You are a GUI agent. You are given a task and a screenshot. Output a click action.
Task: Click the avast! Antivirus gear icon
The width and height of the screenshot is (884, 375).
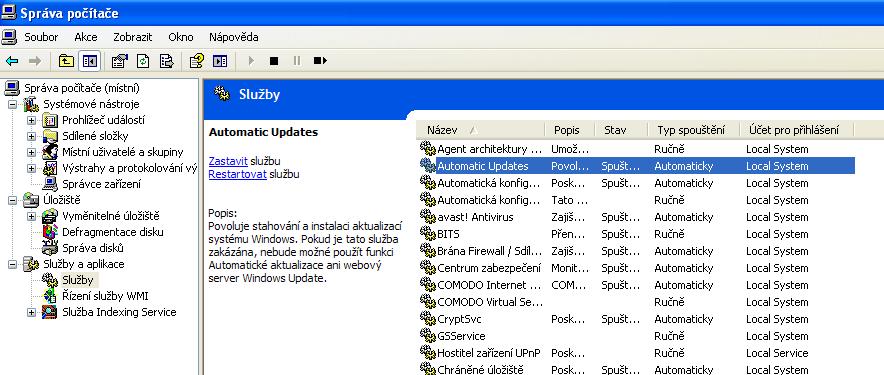click(428, 217)
